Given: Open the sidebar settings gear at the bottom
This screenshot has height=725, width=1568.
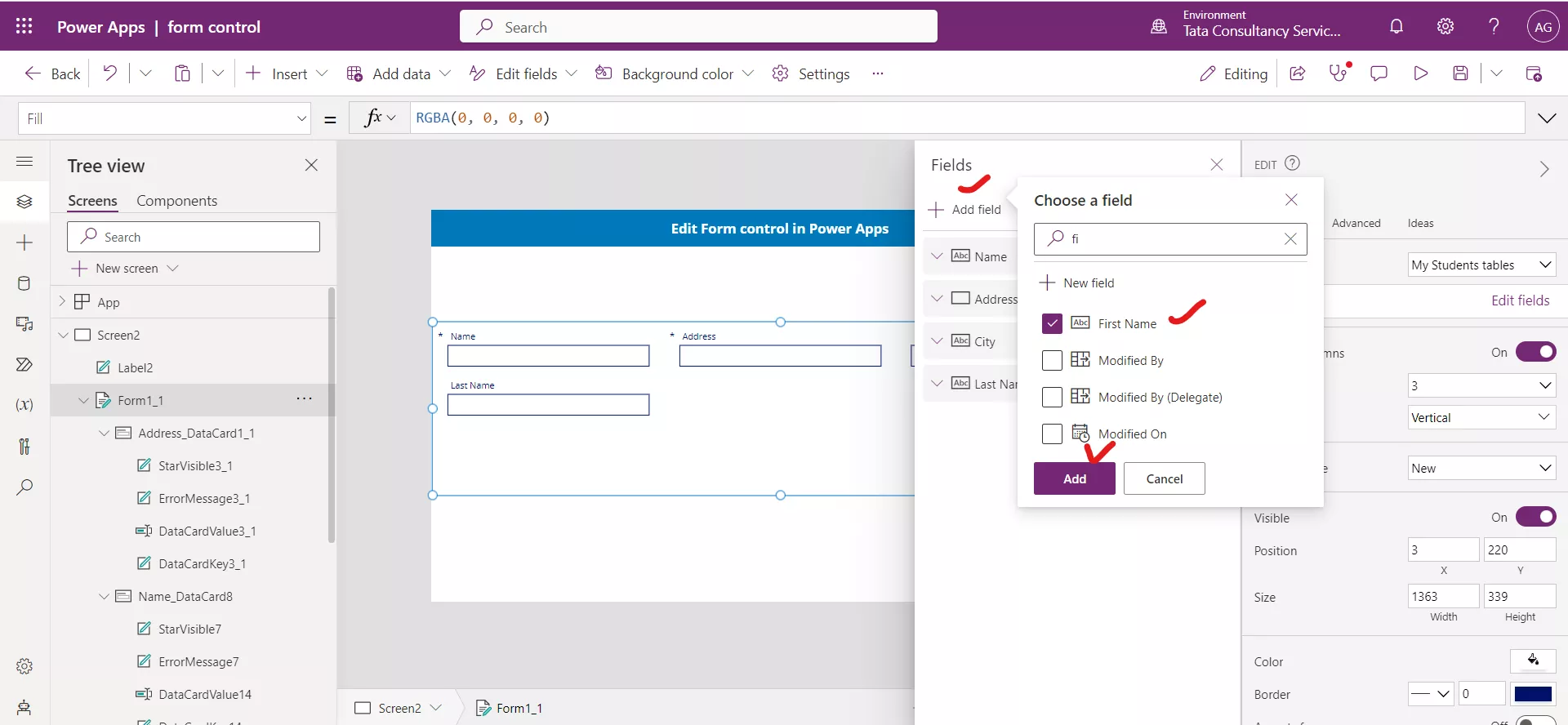Looking at the screenshot, I should pyautogui.click(x=24, y=666).
